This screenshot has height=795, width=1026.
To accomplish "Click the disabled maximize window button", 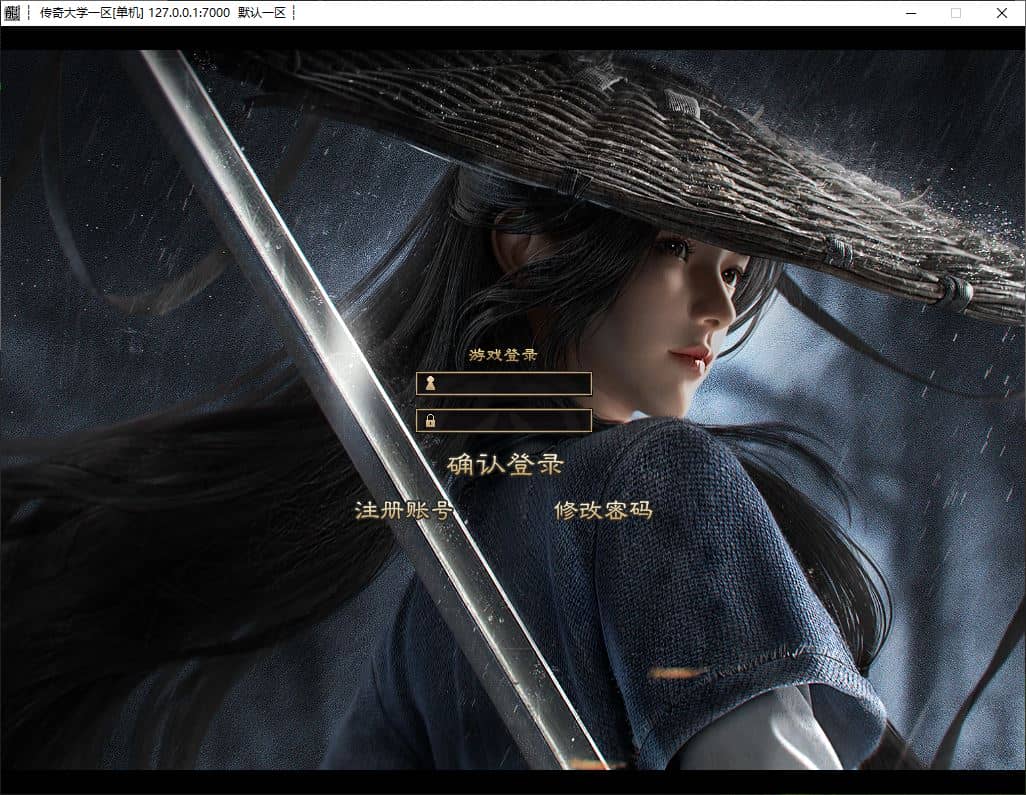I will tap(956, 12).
